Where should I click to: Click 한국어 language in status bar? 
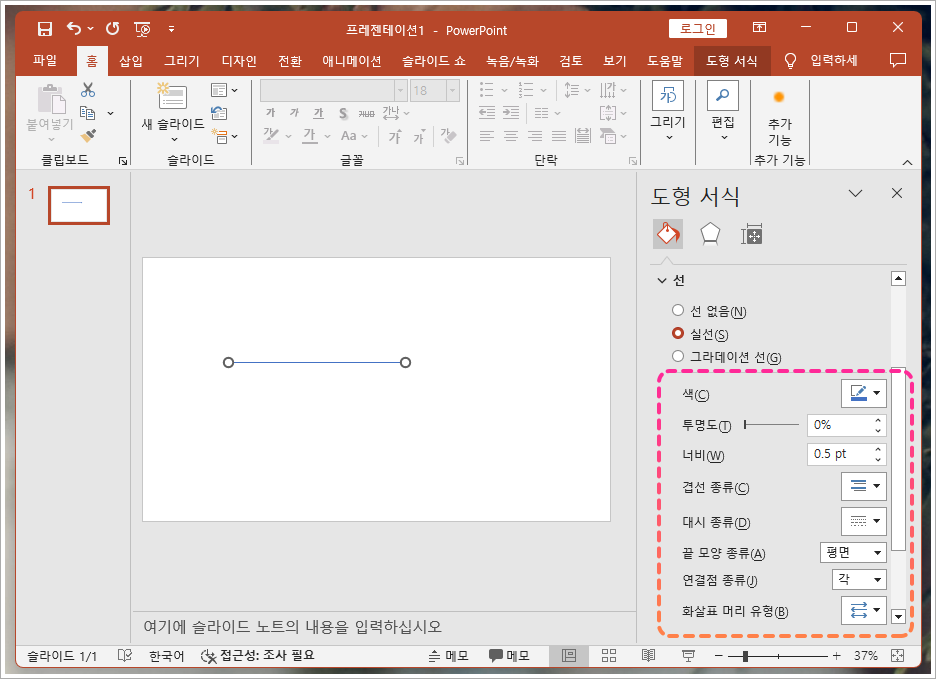click(166, 656)
